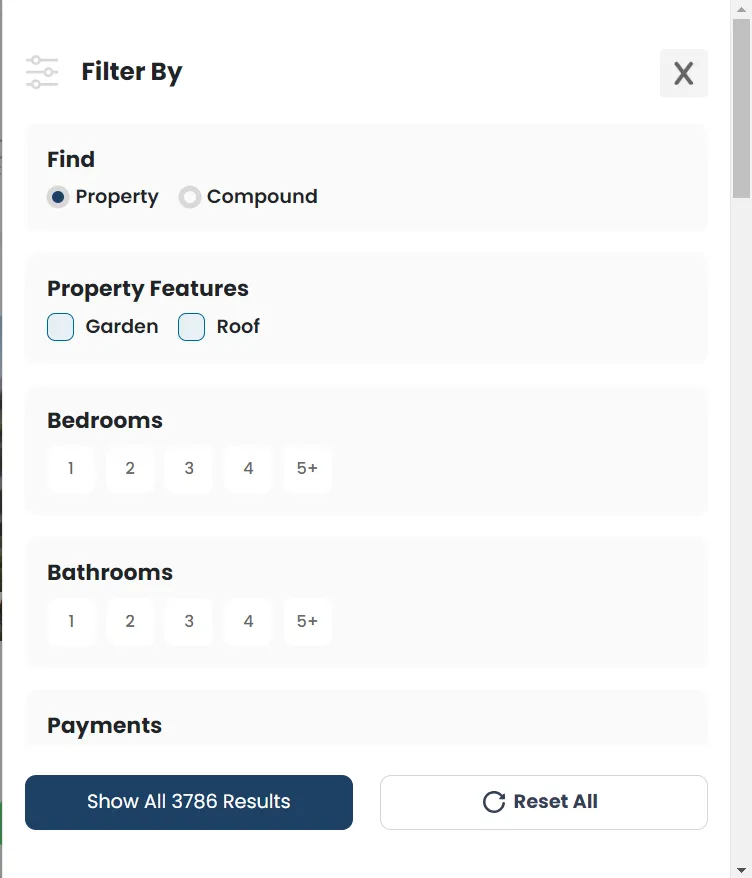This screenshot has height=878, width=752.
Task: Choose 4 bedrooms option
Action: click(249, 469)
